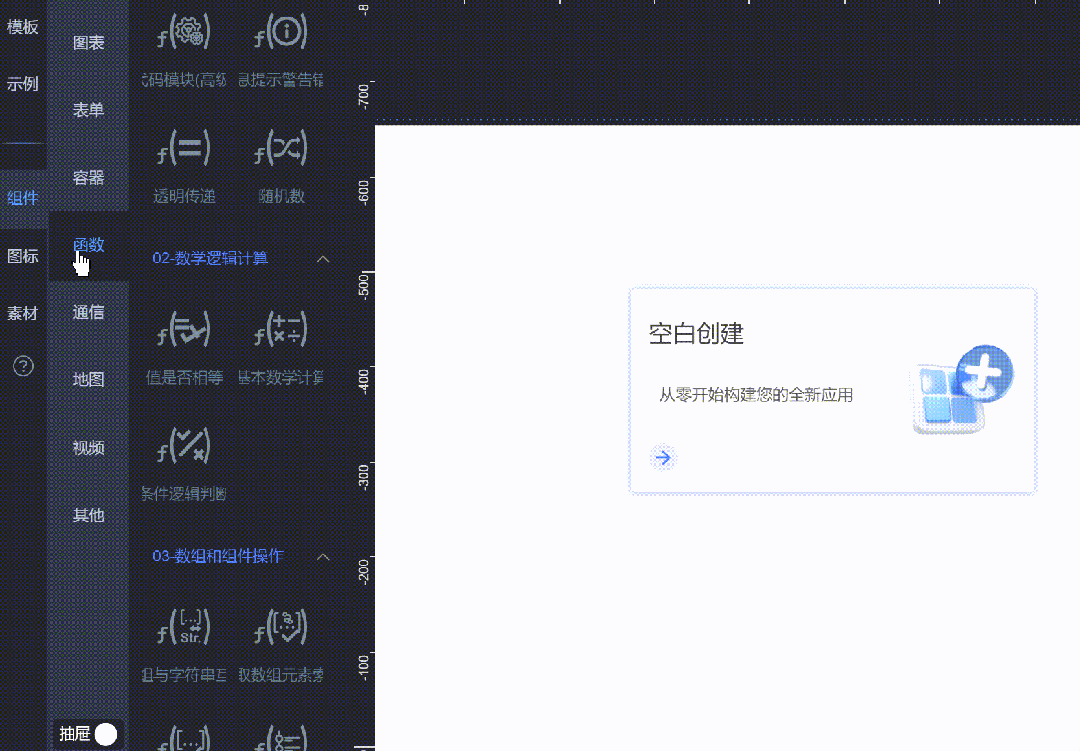Click the blue arrow on 空白创建 card

coord(663,457)
